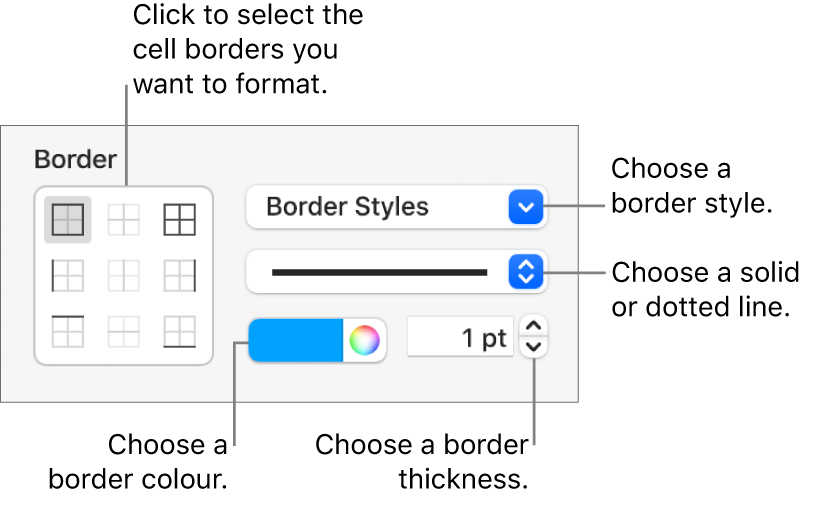Click the blue arrows on line style menu
Screen dimensions: 822x505
pyautogui.click(x=525, y=271)
